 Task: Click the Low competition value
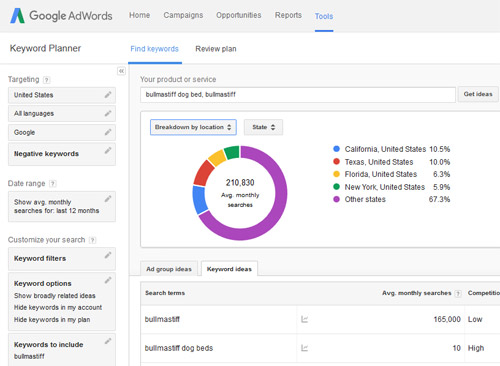[x=475, y=319]
